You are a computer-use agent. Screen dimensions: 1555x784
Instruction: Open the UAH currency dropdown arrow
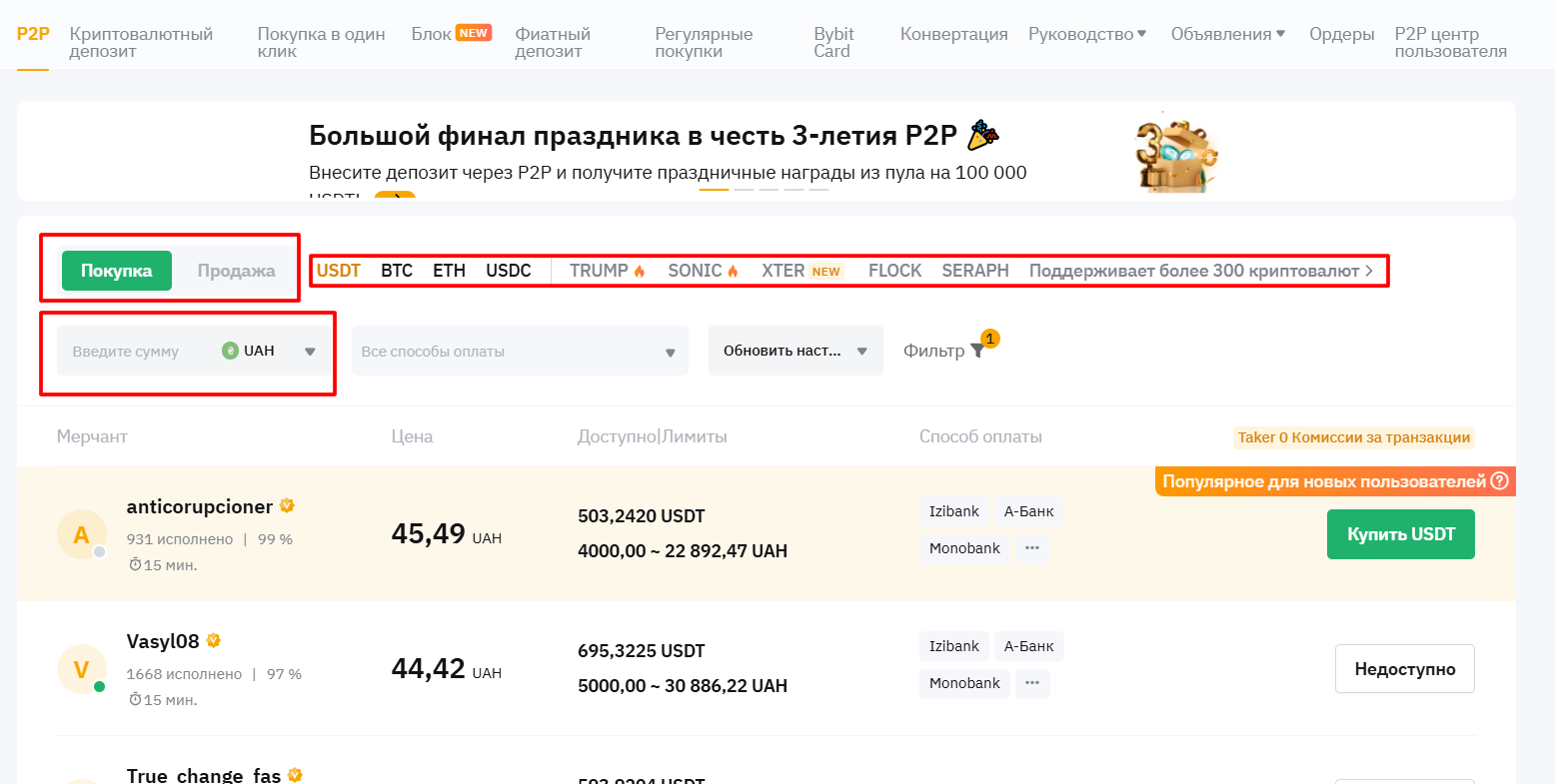pyautogui.click(x=310, y=352)
